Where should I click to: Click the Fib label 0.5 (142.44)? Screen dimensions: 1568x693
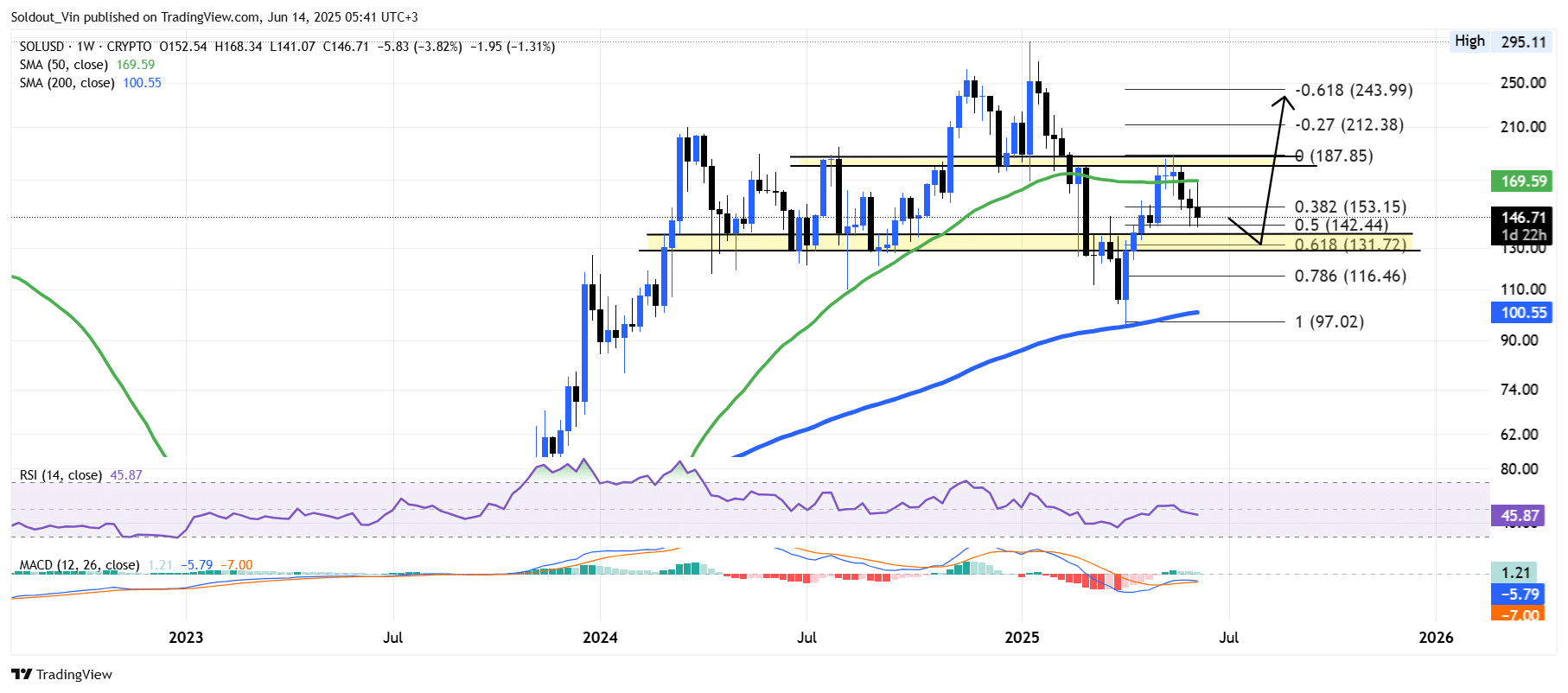point(1342,225)
